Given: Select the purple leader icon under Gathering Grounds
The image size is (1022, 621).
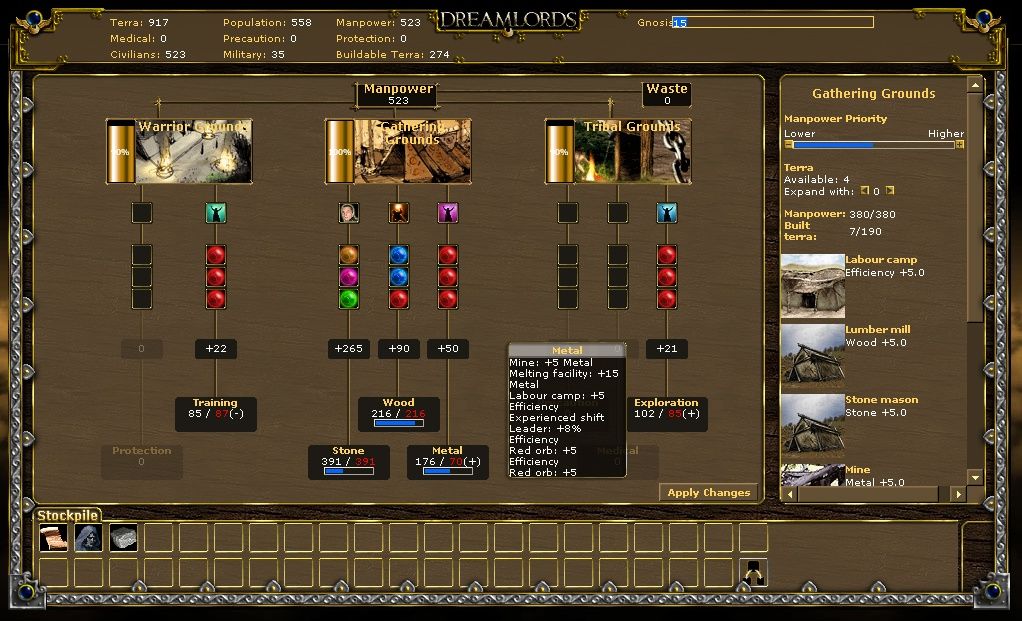Looking at the screenshot, I should [x=448, y=212].
